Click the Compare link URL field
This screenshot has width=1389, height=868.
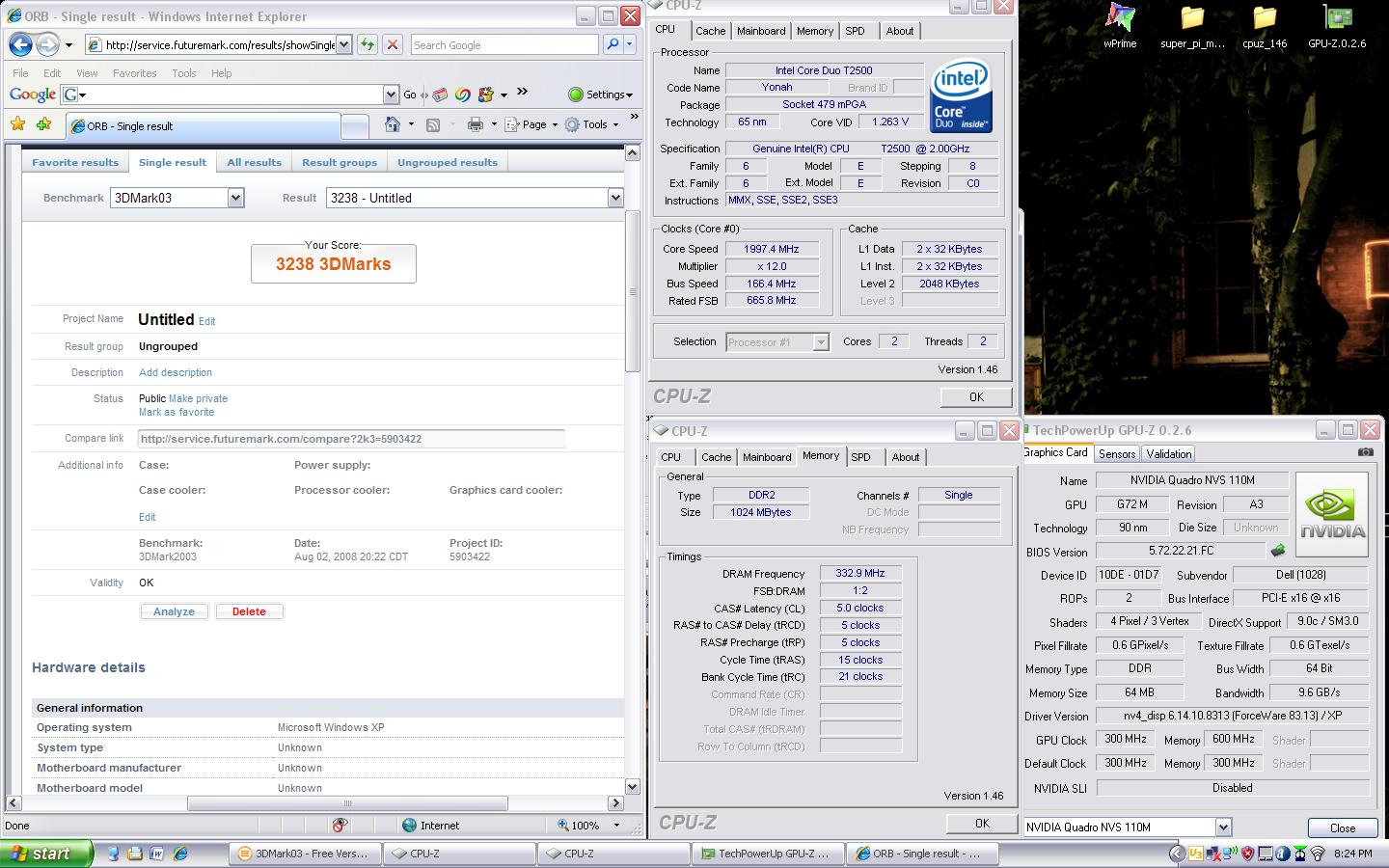point(351,439)
